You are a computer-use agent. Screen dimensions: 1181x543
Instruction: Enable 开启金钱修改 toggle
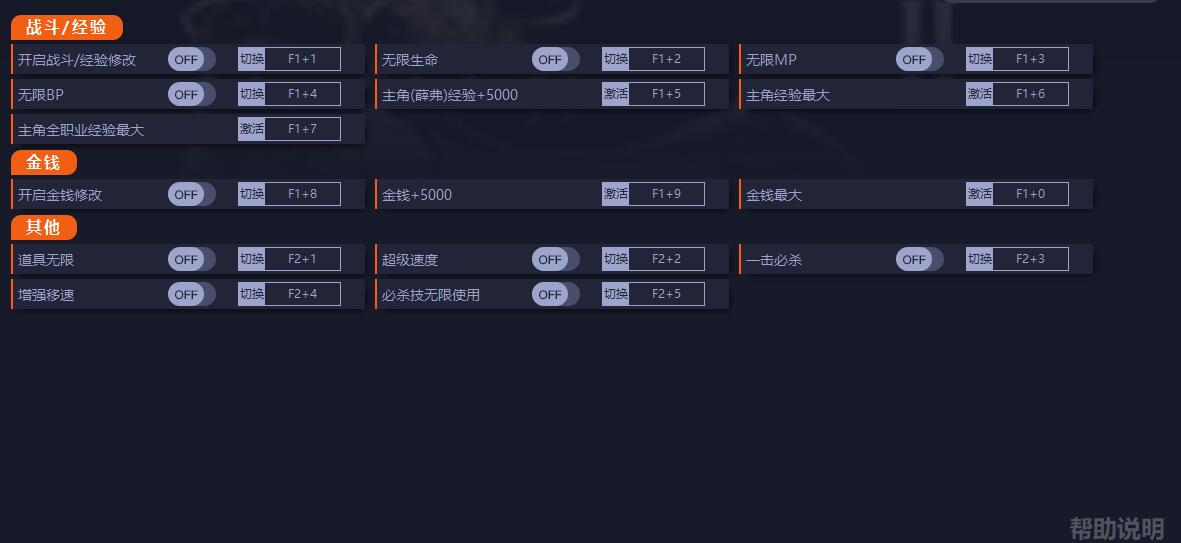[191, 195]
